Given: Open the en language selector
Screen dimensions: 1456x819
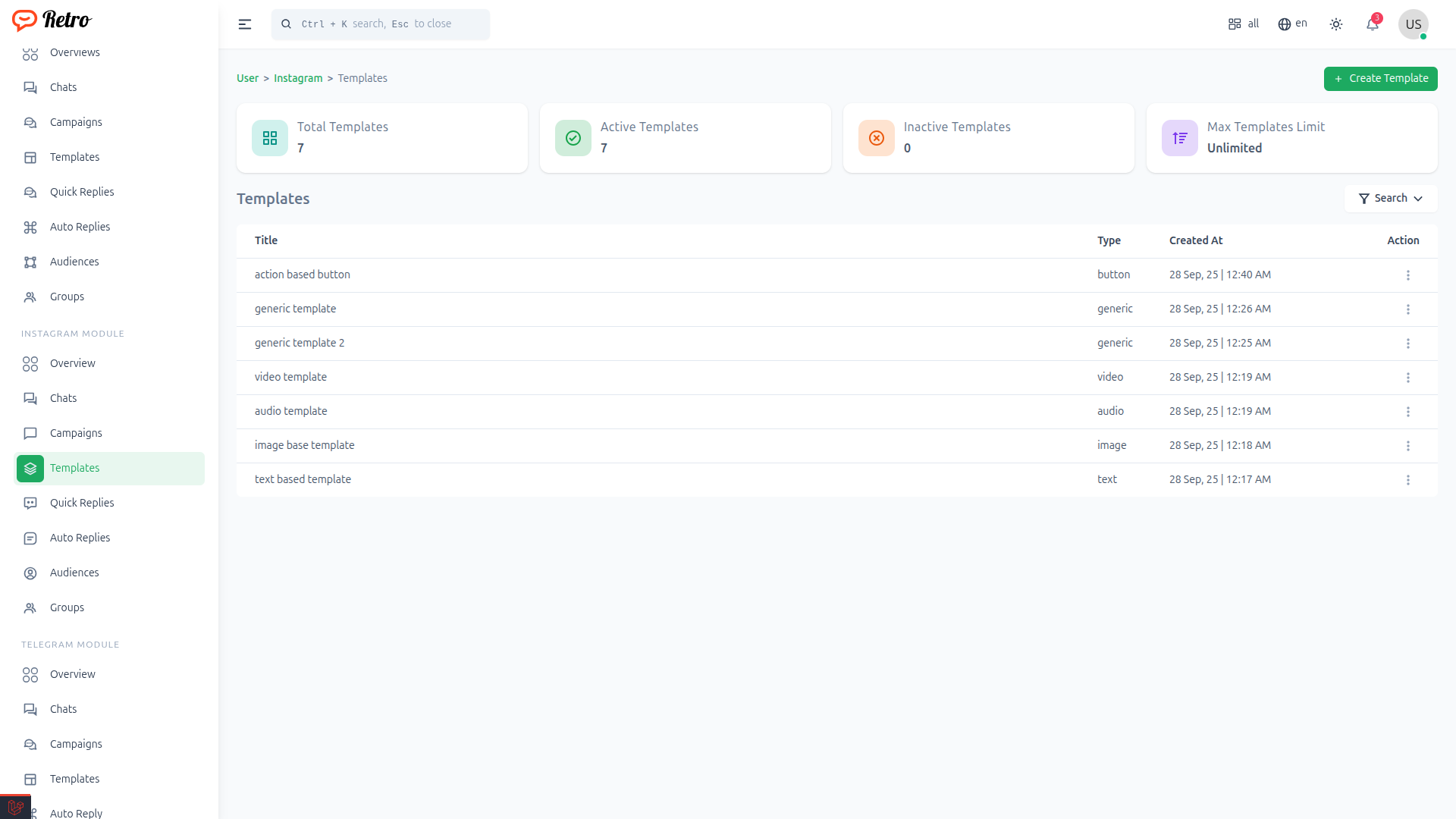Looking at the screenshot, I should click(1293, 24).
